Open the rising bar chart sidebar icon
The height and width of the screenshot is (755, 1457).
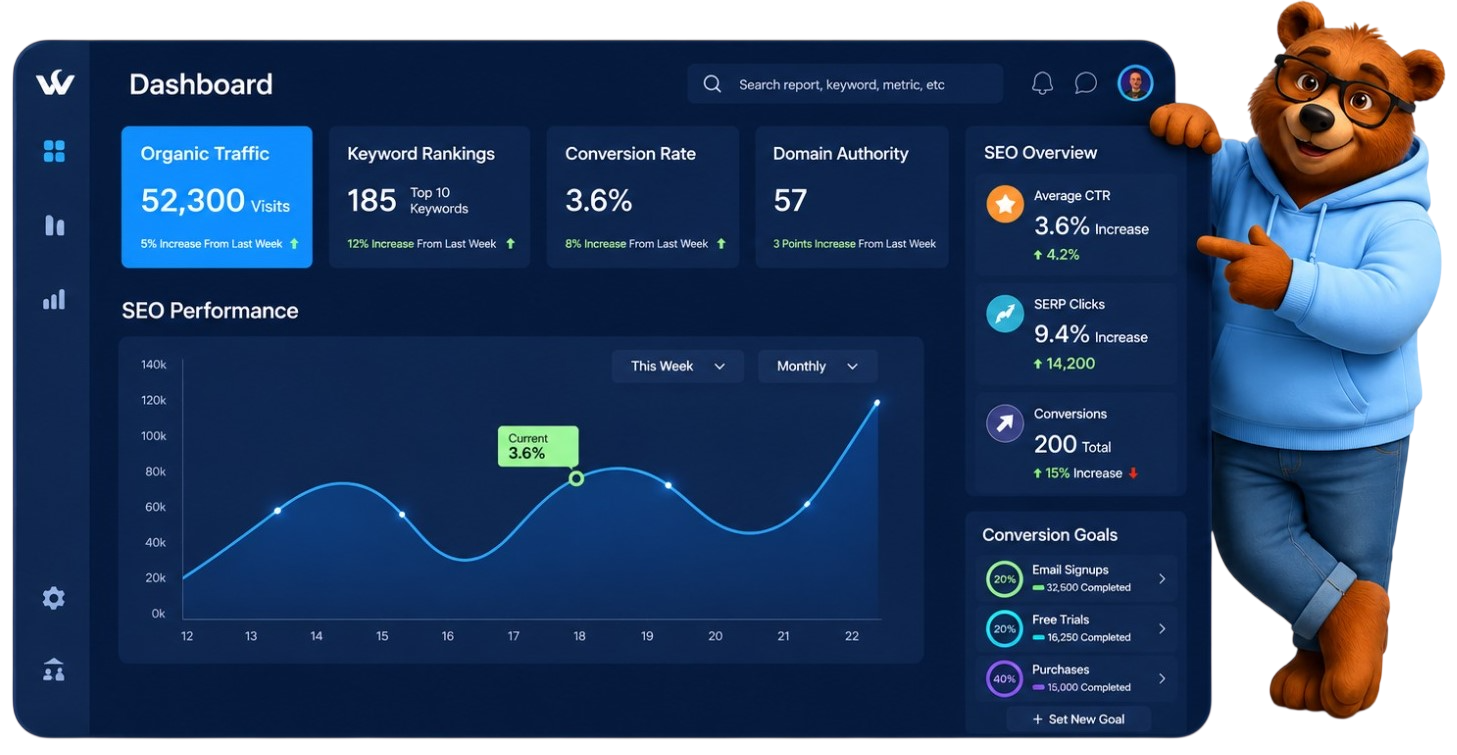[x=54, y=299]
